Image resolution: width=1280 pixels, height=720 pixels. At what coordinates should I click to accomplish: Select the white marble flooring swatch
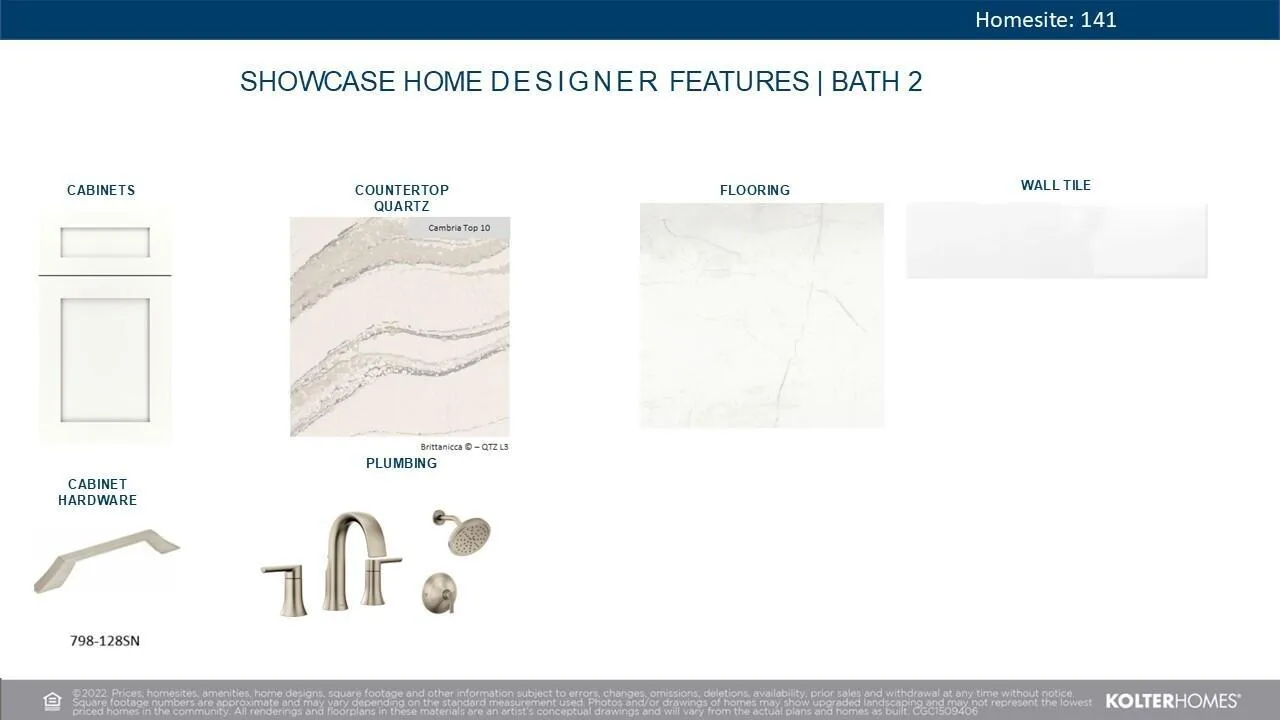click(761, 315)
